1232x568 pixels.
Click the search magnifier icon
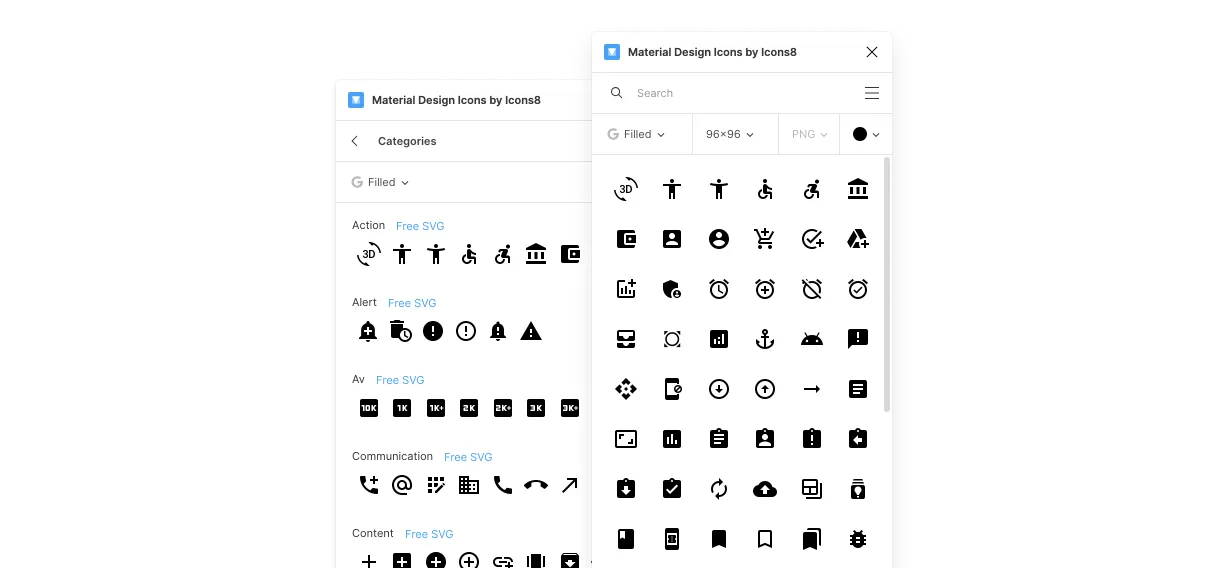click(x=617, y=93)
